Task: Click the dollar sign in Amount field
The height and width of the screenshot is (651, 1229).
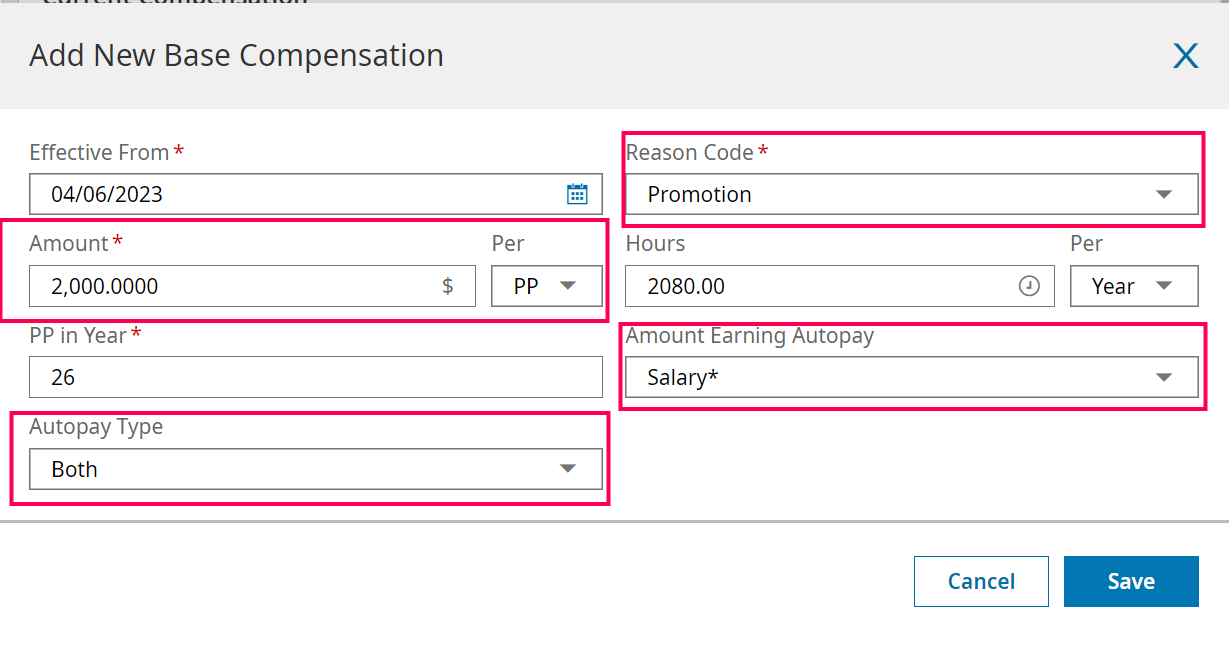Action: coord(447,286)
